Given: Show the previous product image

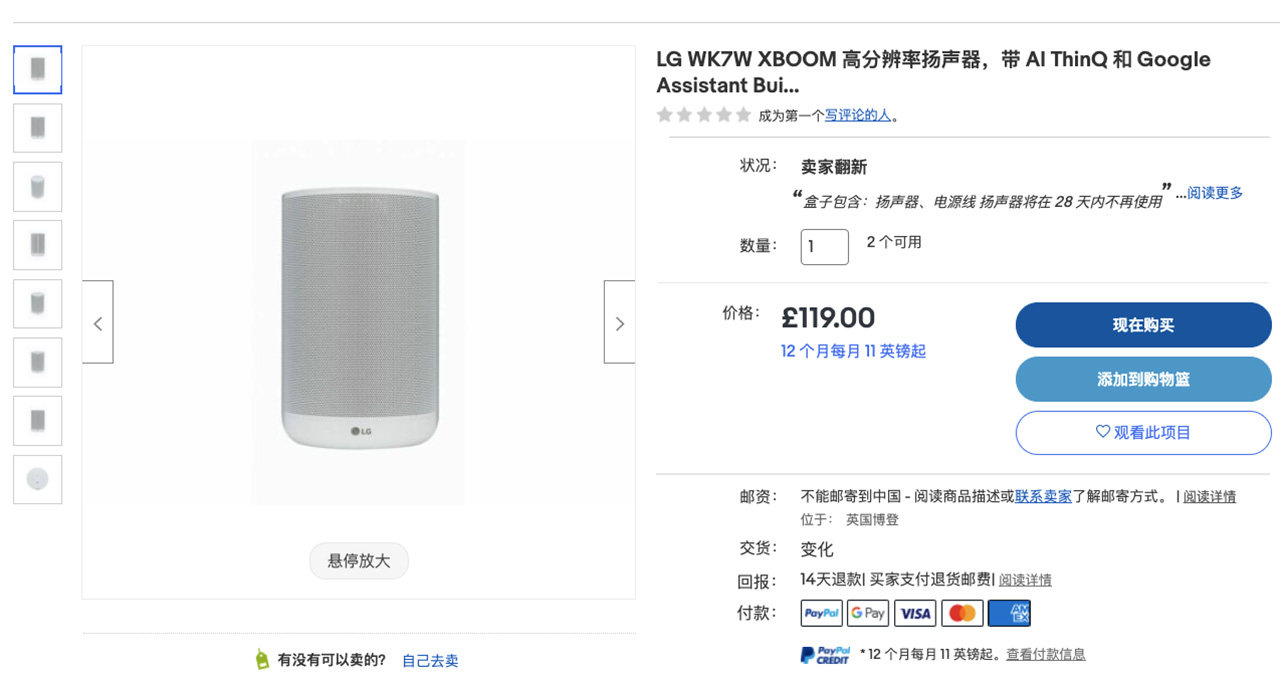Looking at the screenshot, I should click(98, 322).
